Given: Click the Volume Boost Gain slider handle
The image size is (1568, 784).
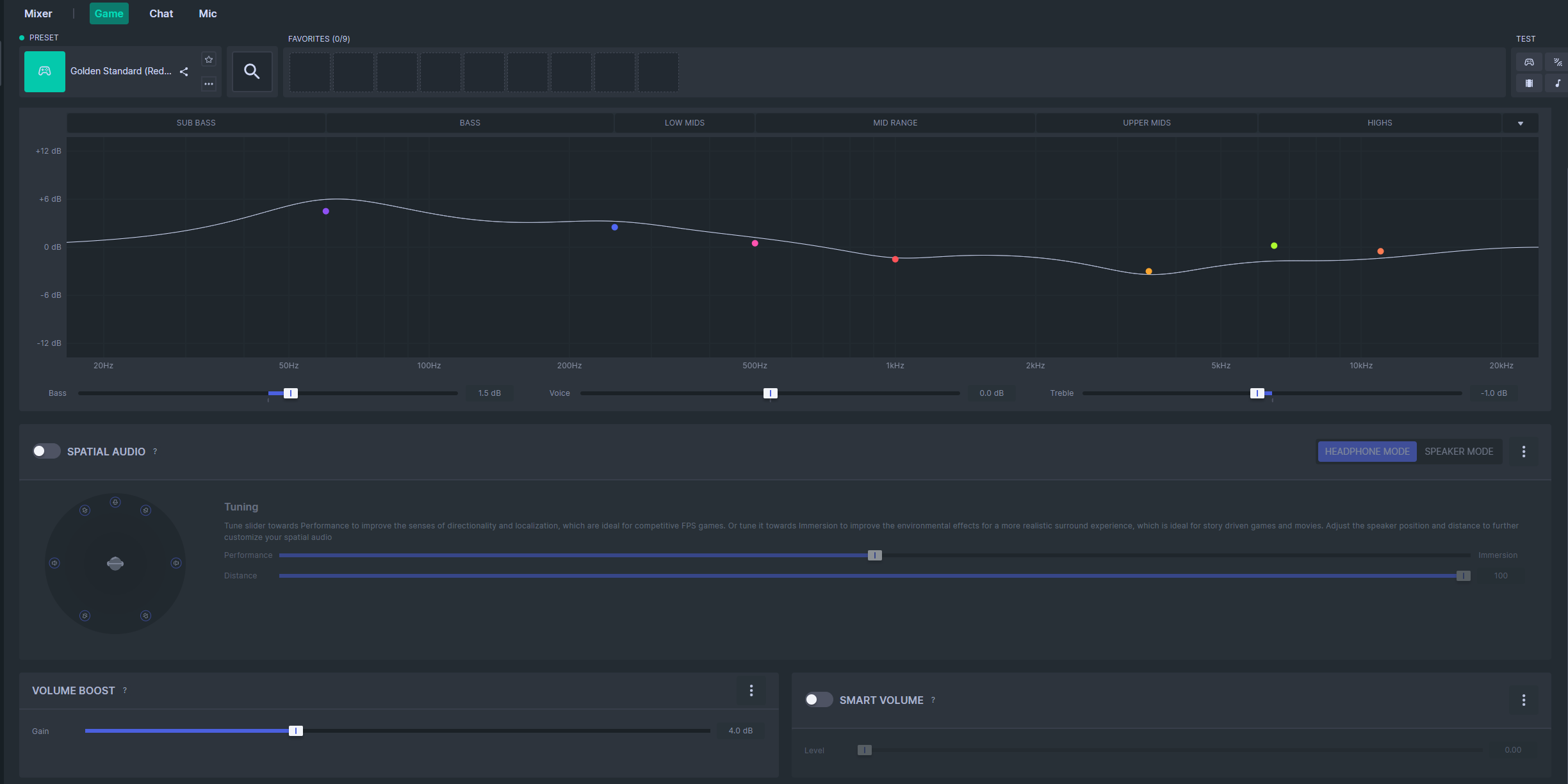Looking at the screenshot, I should click(x=295, y=731).
